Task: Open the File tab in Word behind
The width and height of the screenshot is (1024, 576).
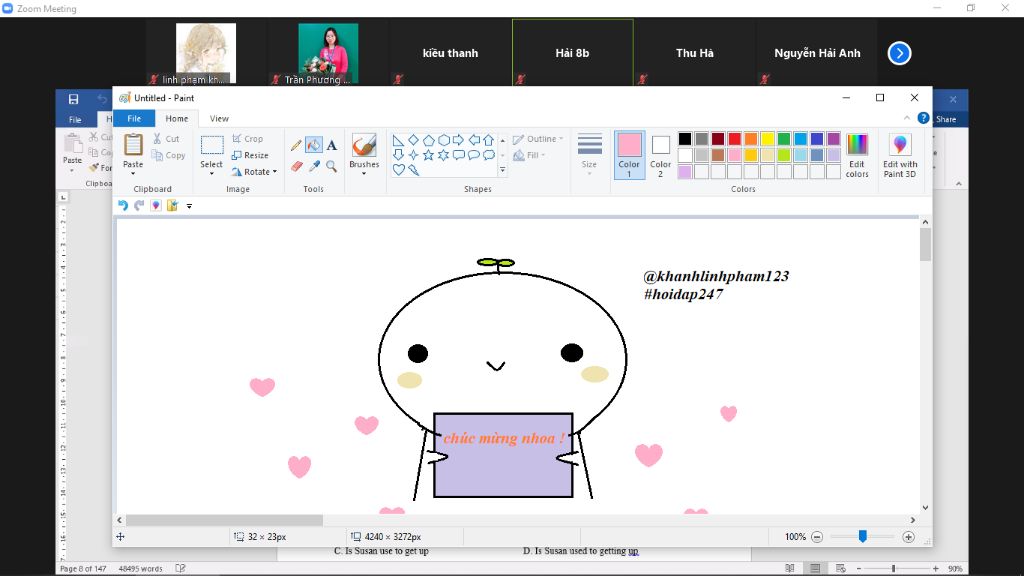Action: [x=75, y=120]
